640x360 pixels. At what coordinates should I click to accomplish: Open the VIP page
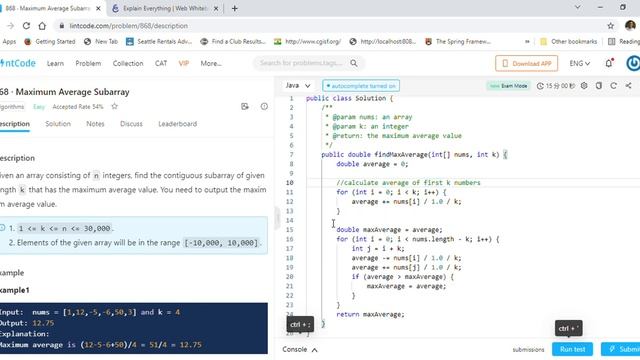point(184,63)
